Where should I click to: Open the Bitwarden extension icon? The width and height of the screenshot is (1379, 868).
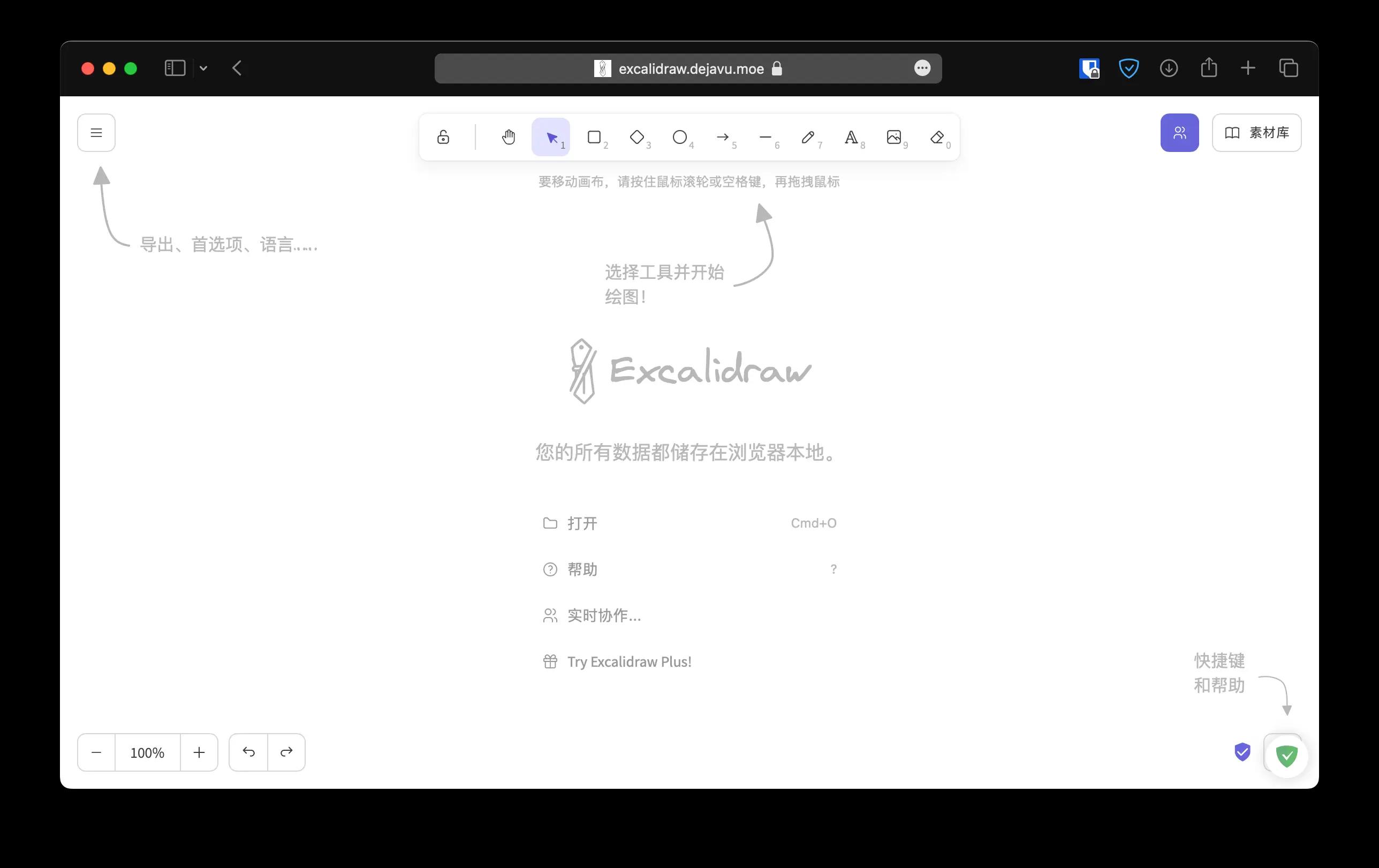coord(1089,68)
